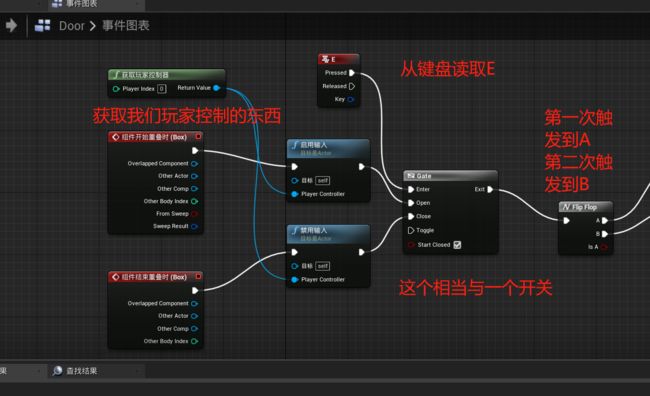Click the Toggle exec pin on Gate
The width and height of the screenshot is (650, 396).
click(x=411, y=230)
